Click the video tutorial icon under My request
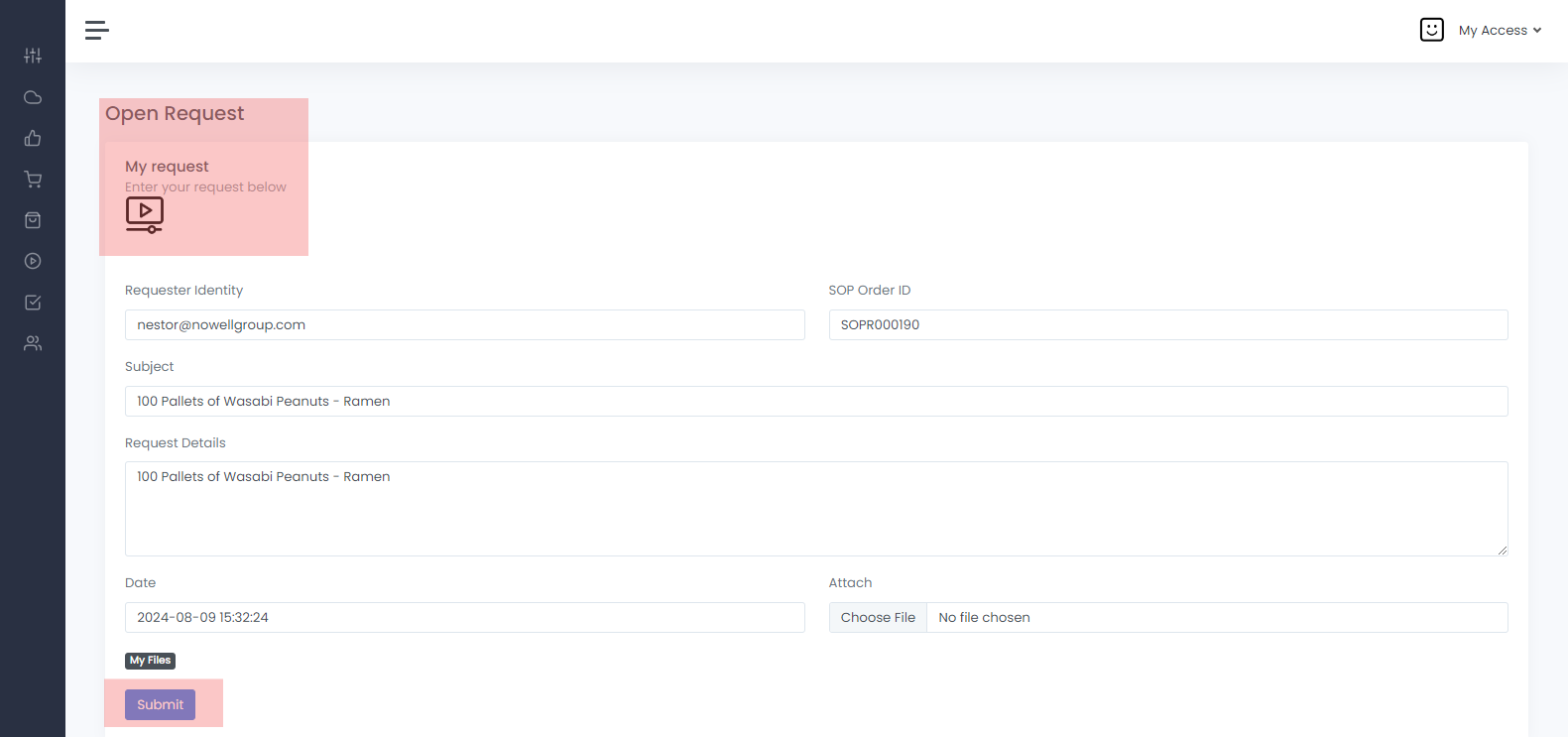1568x737 pixels. [145, 214]
